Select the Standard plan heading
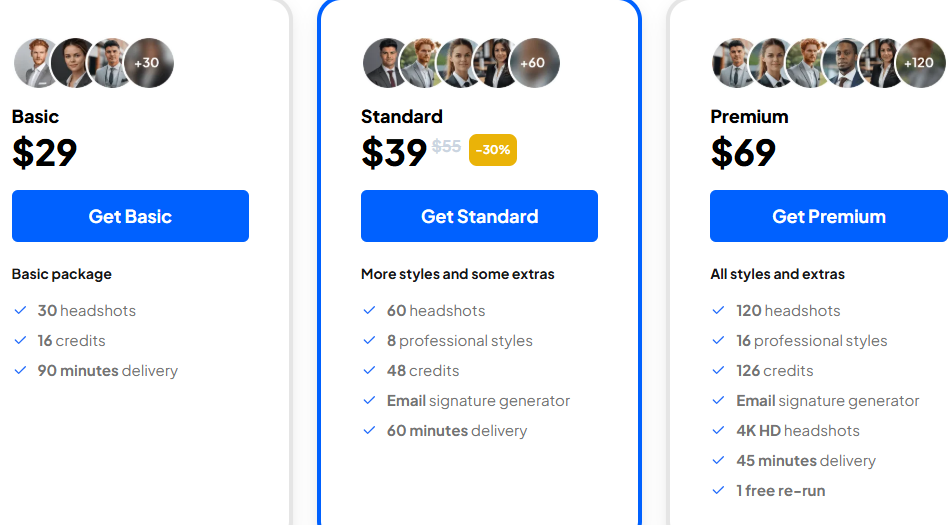 [x=402, y=116]
